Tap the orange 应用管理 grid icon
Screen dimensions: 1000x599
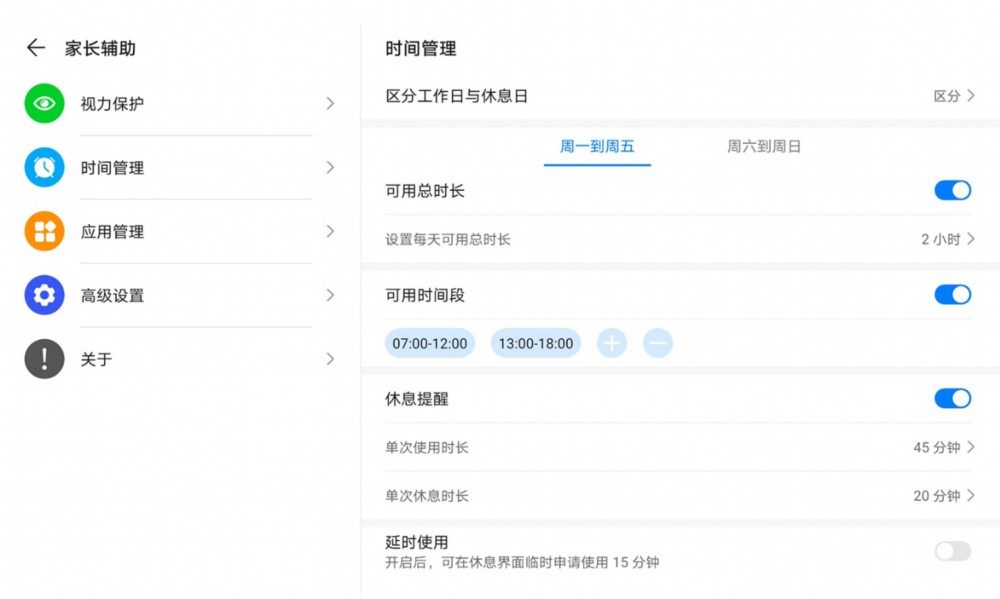coord(44,232)
